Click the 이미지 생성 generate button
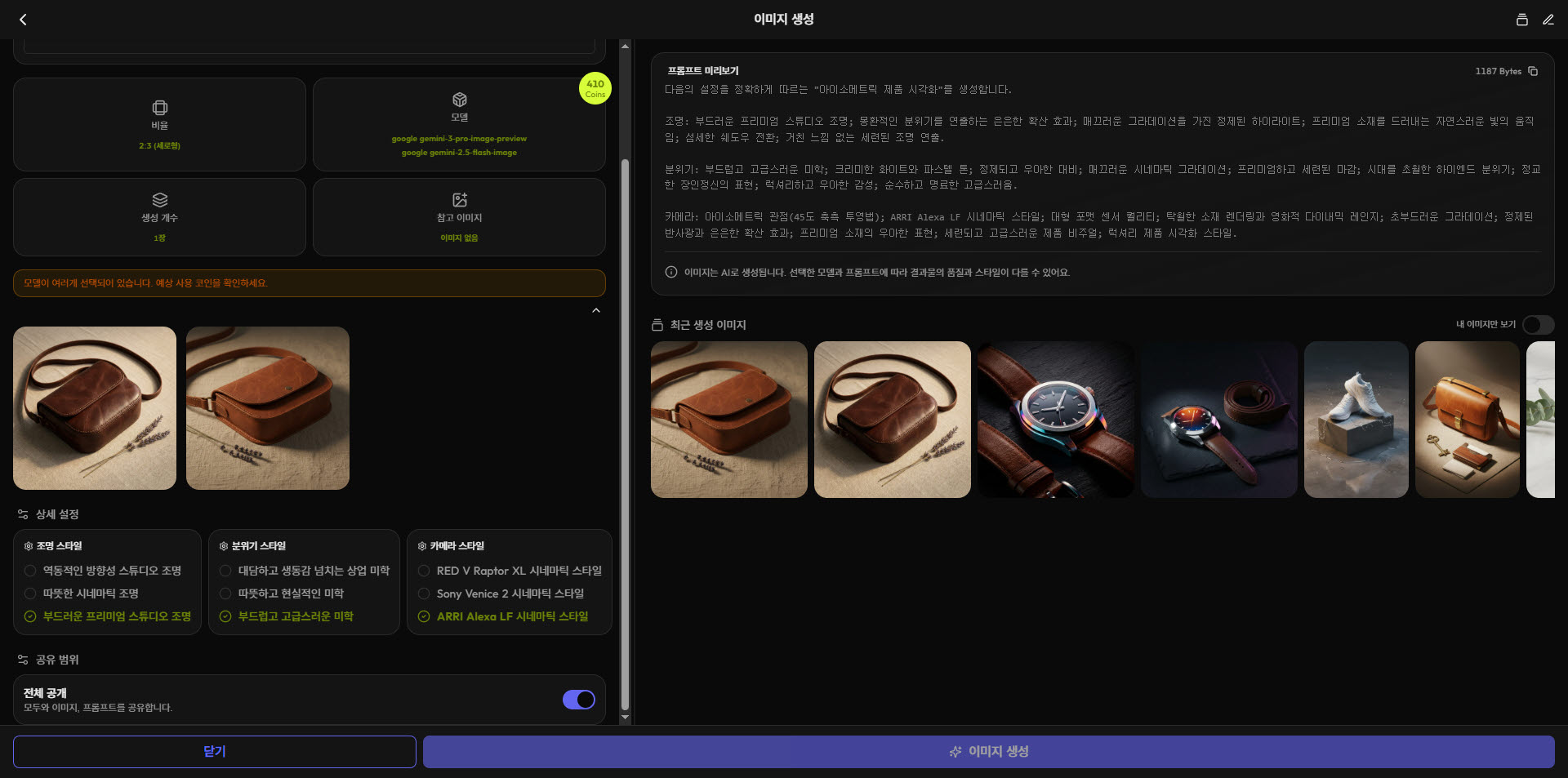This screenshot has width=1568, height=778. pyautogui.click(x=988, y=752)
